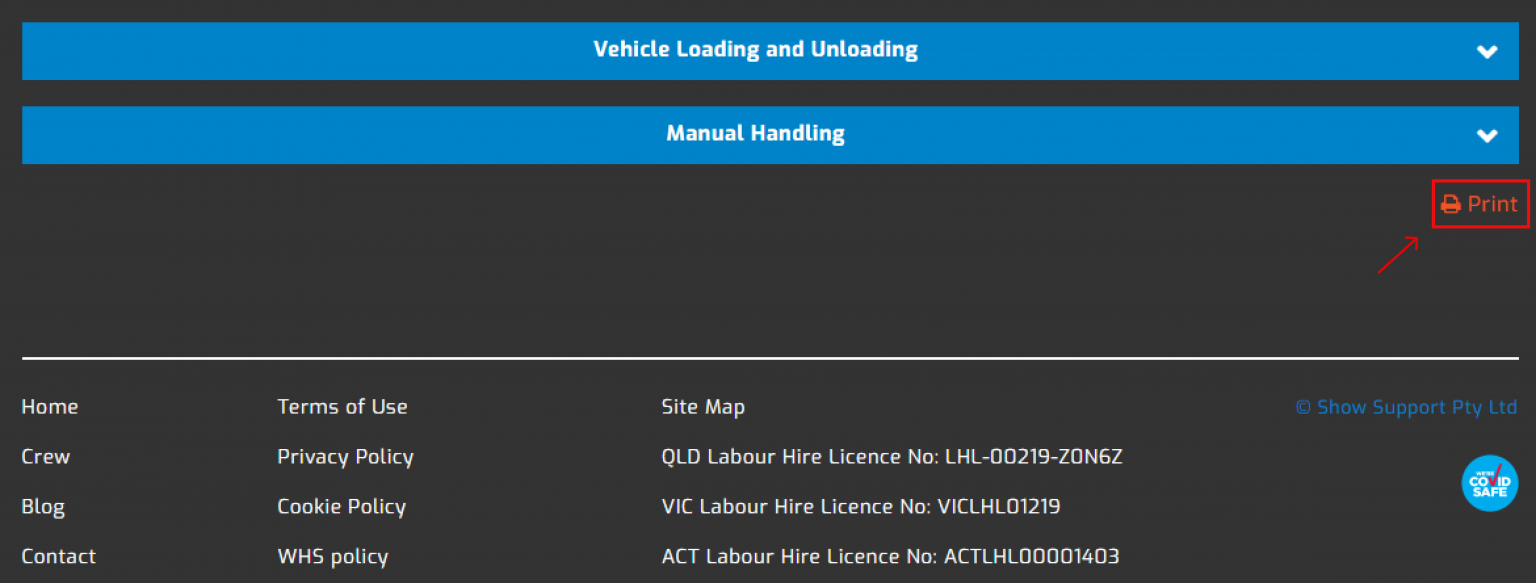Visit the Blog page link
The width and height of the screenshot is (1536, 583).
(x=43, y=507)
